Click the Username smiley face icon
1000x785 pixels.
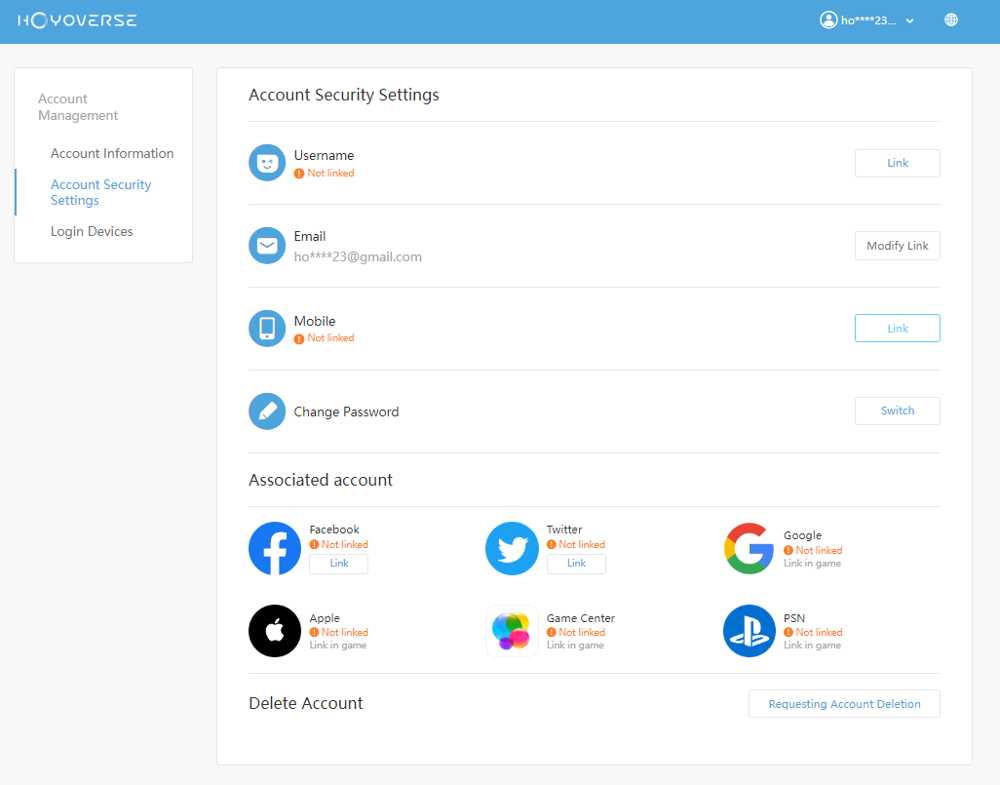pos(267,163)
